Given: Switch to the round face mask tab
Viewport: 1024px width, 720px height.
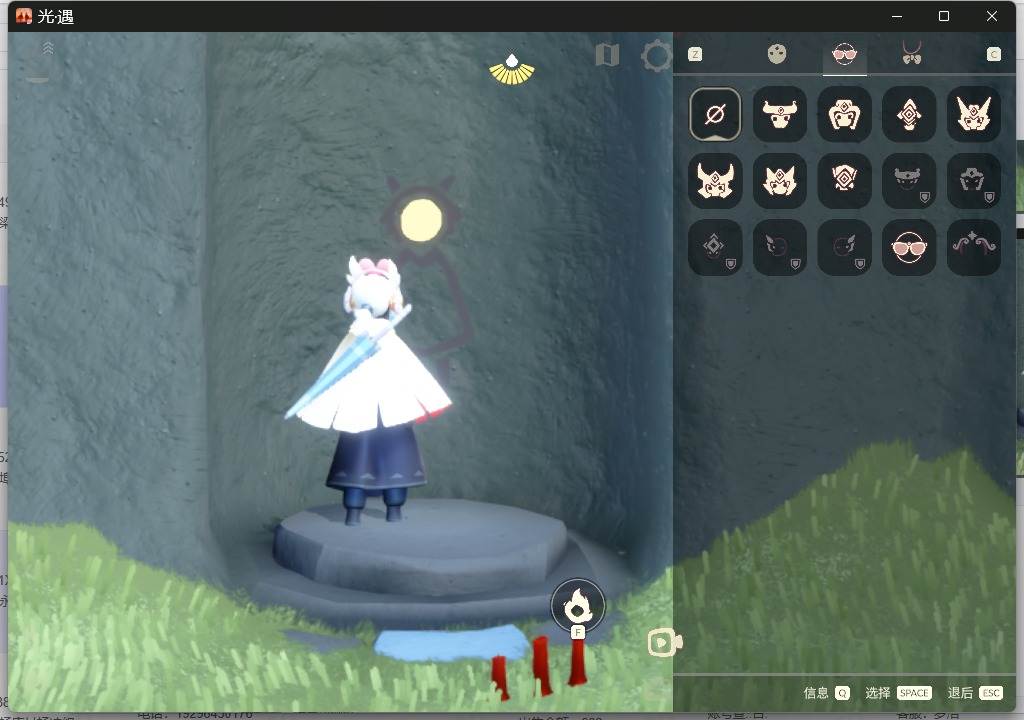Looking at the screenshot, I should click(777, 54).
